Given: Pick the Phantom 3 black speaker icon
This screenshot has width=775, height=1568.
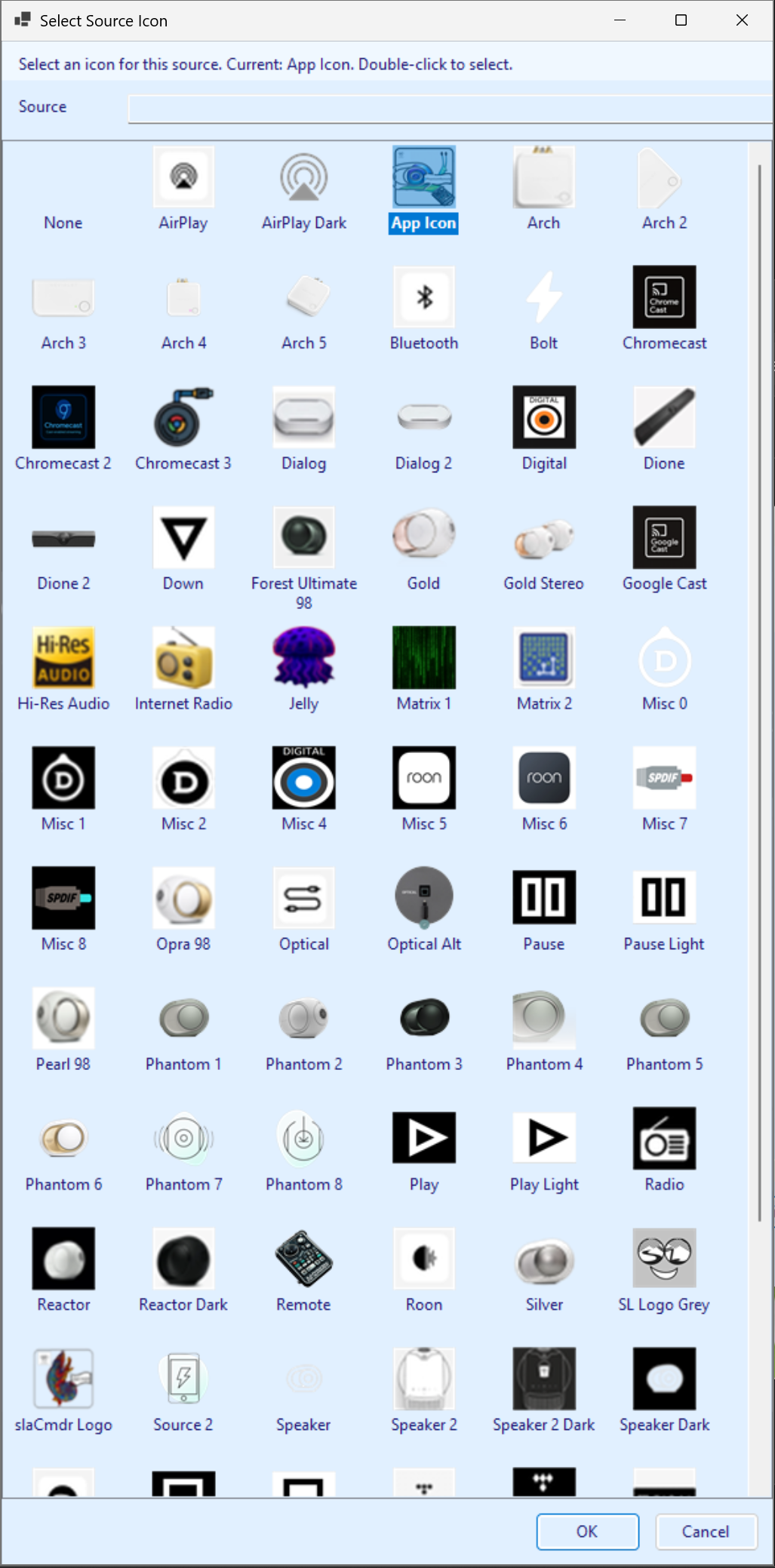Looking at the screenshot, I should (x=424, y=1018).
